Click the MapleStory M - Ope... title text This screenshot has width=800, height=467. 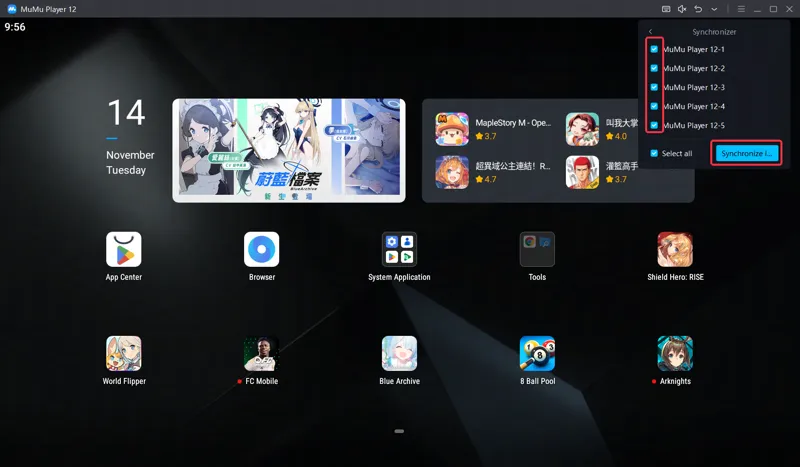pyautogui.click(x=513, y=123)
